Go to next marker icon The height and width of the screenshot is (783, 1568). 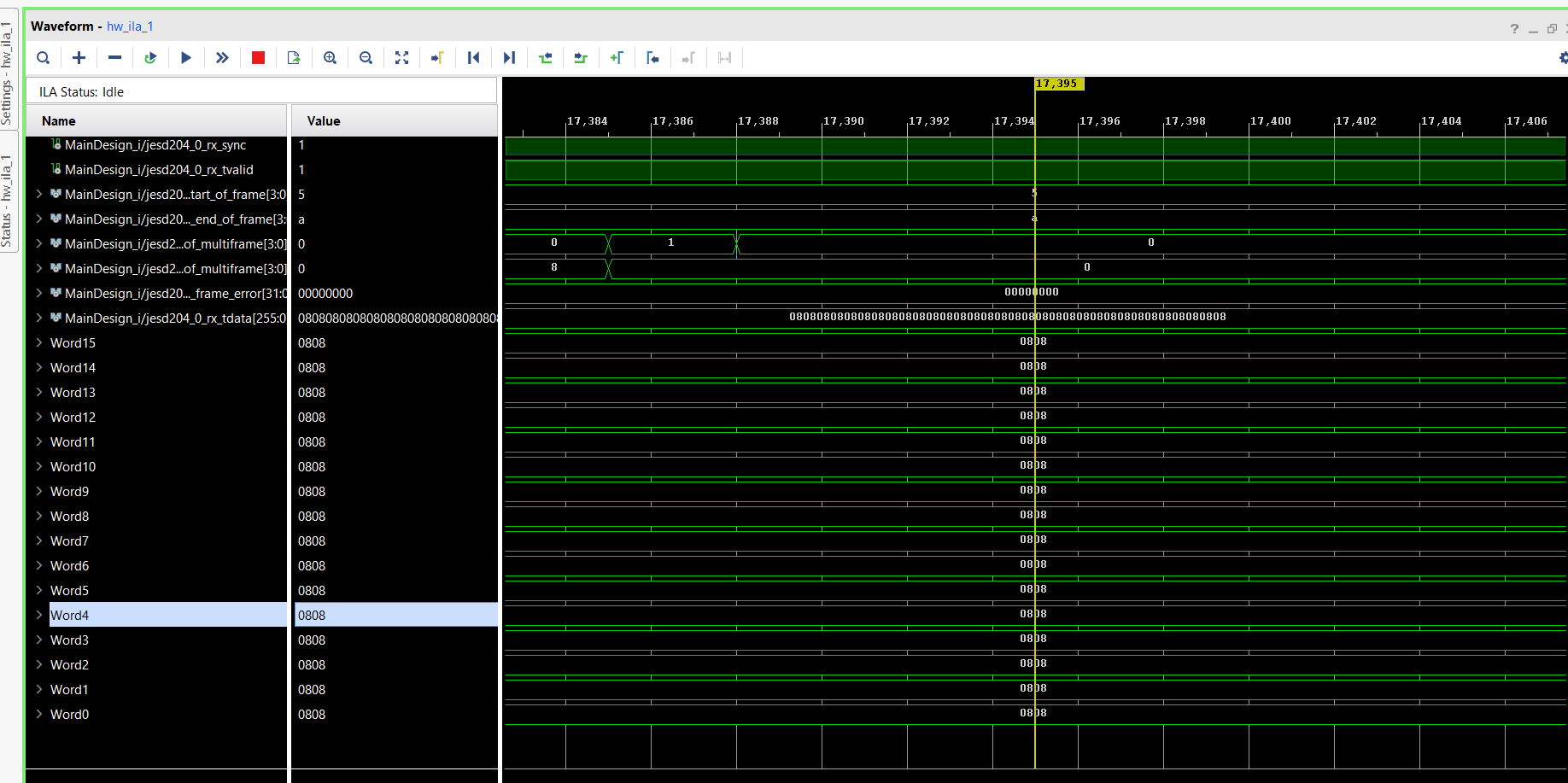(x=688, y=58)
